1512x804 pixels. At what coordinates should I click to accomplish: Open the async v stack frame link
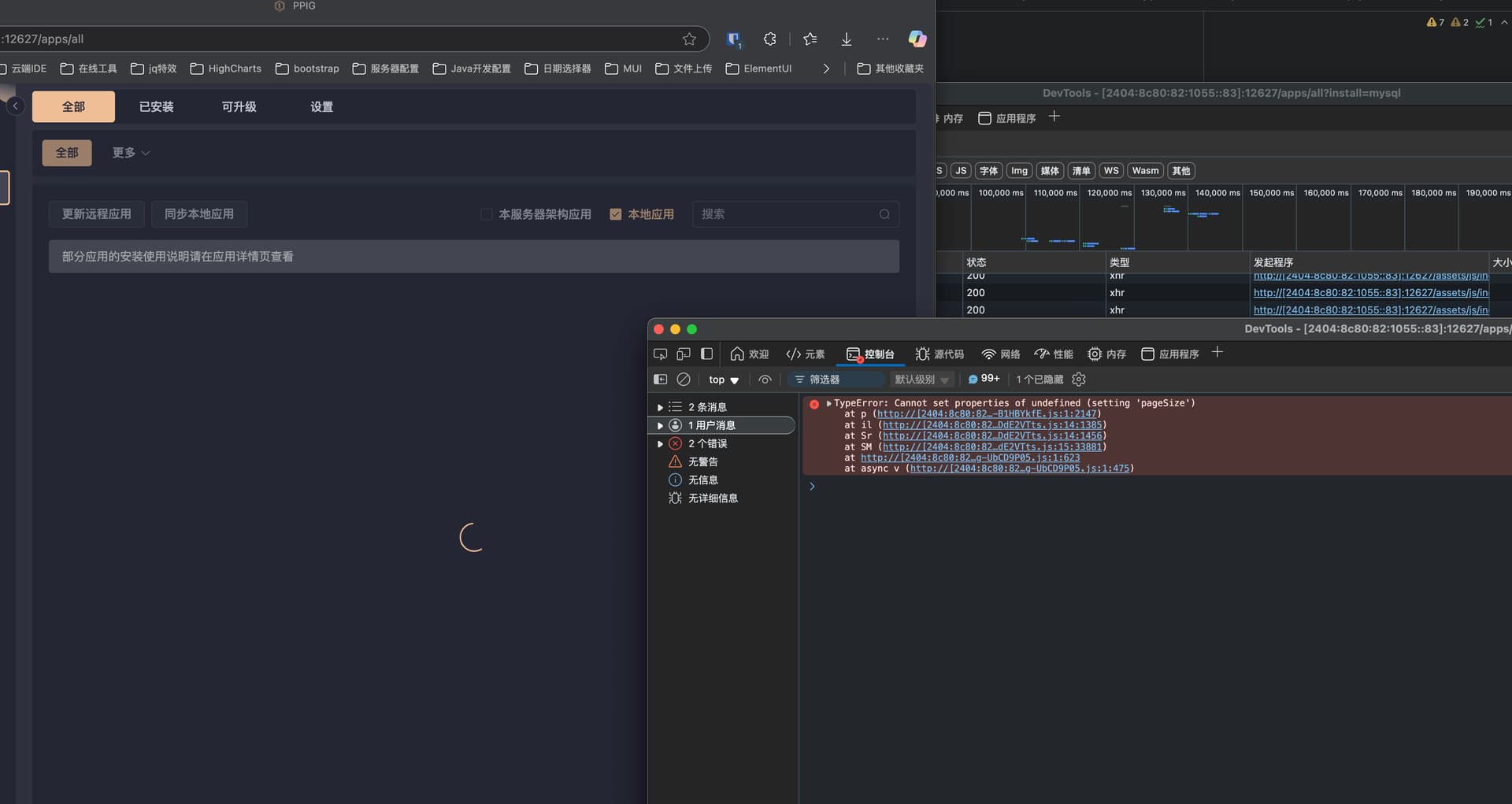pyautogui.click(x=1020, y=469)
